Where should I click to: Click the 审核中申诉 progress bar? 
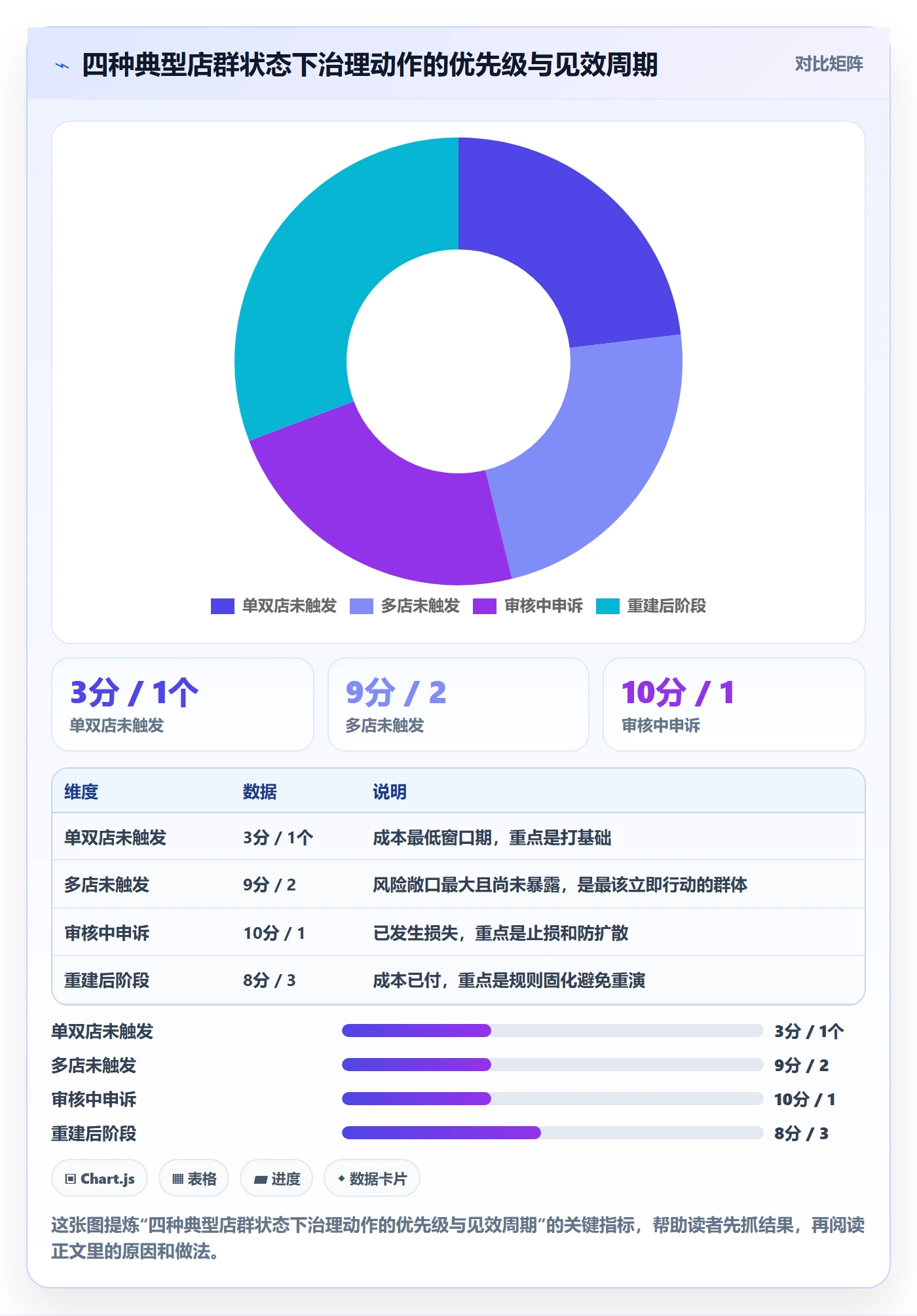coord(552,1099)
